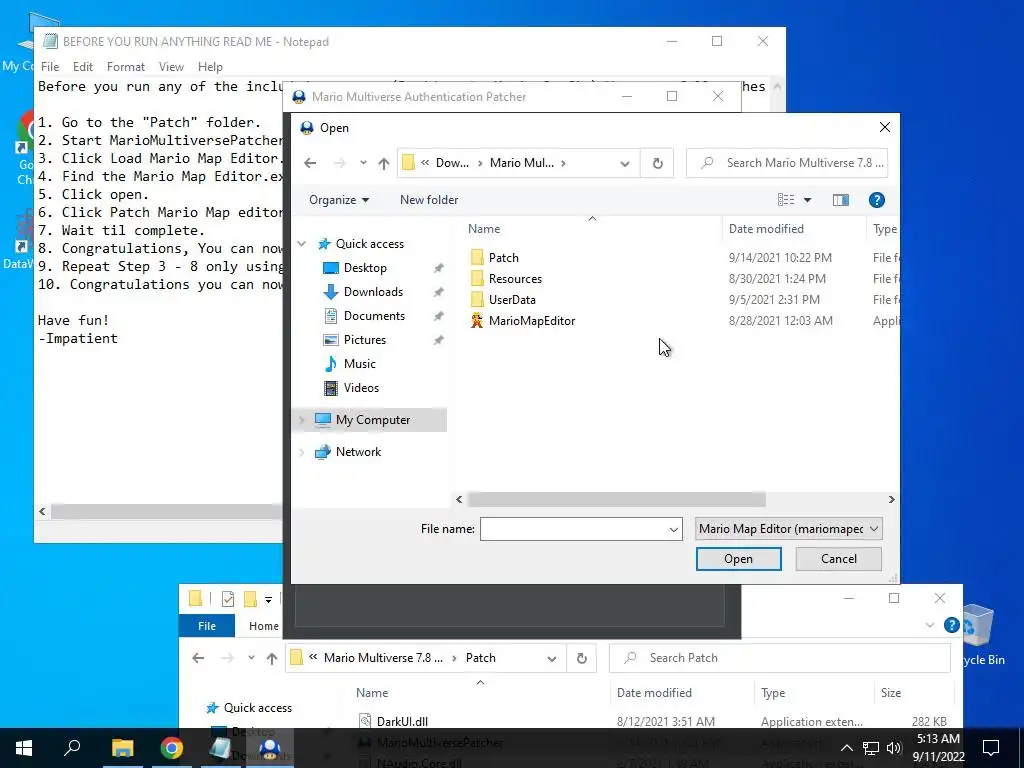Open volume control in system tray
Screen dimensions: 1024x768
(x=894, y=748)
